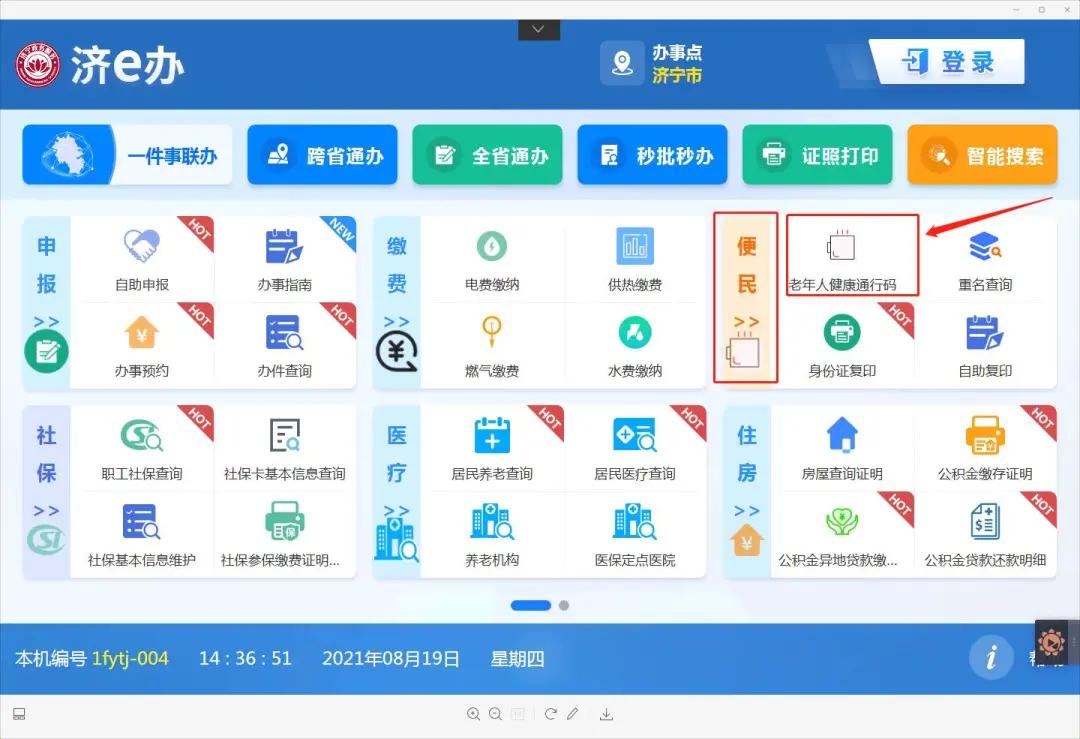Select the 房屋查询证明 house icon

[x=842, y=435]
